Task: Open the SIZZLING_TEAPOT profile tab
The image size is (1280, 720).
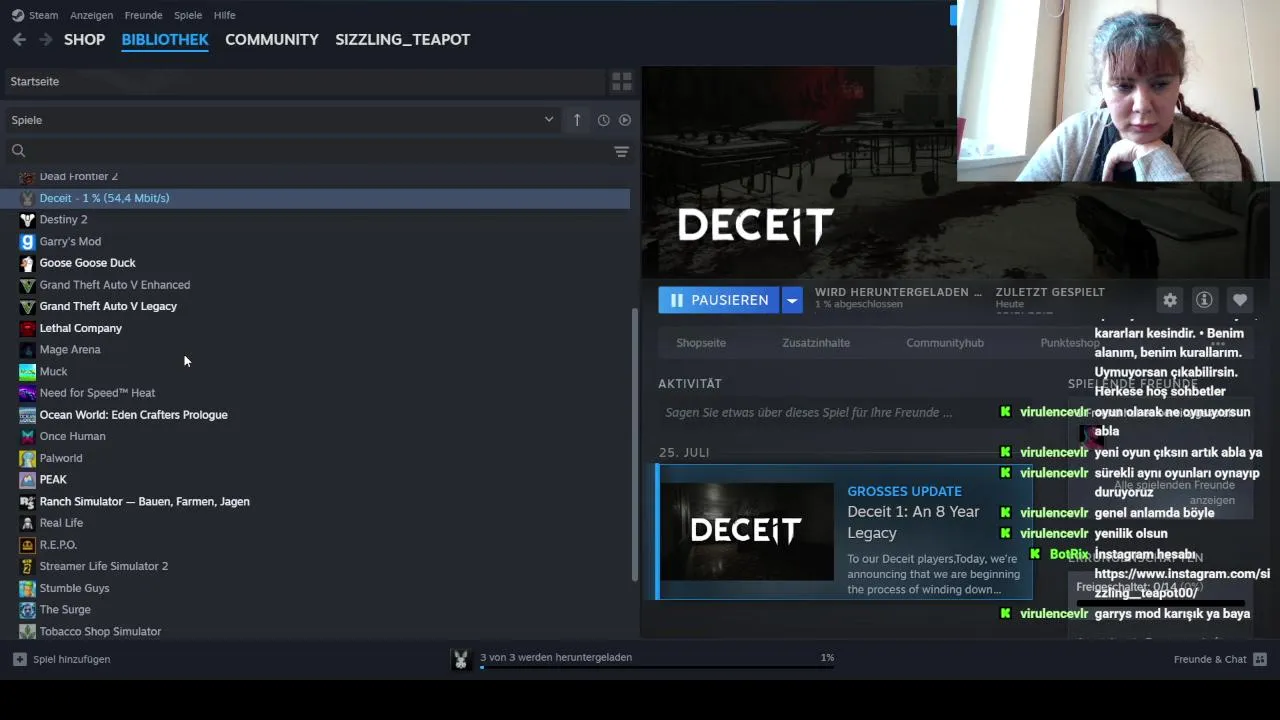Action: click(x=402, y=39)
